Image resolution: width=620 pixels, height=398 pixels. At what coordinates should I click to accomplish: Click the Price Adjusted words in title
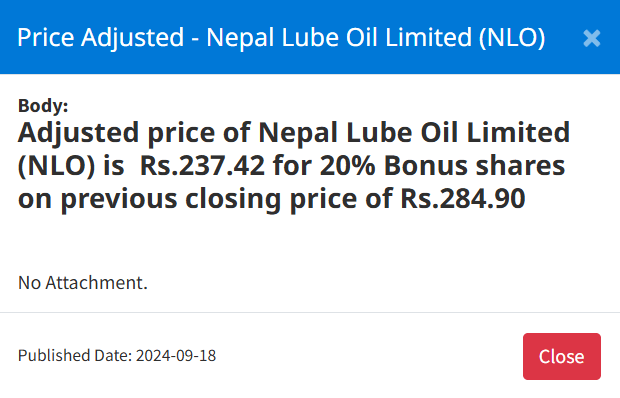pos(100,38)
